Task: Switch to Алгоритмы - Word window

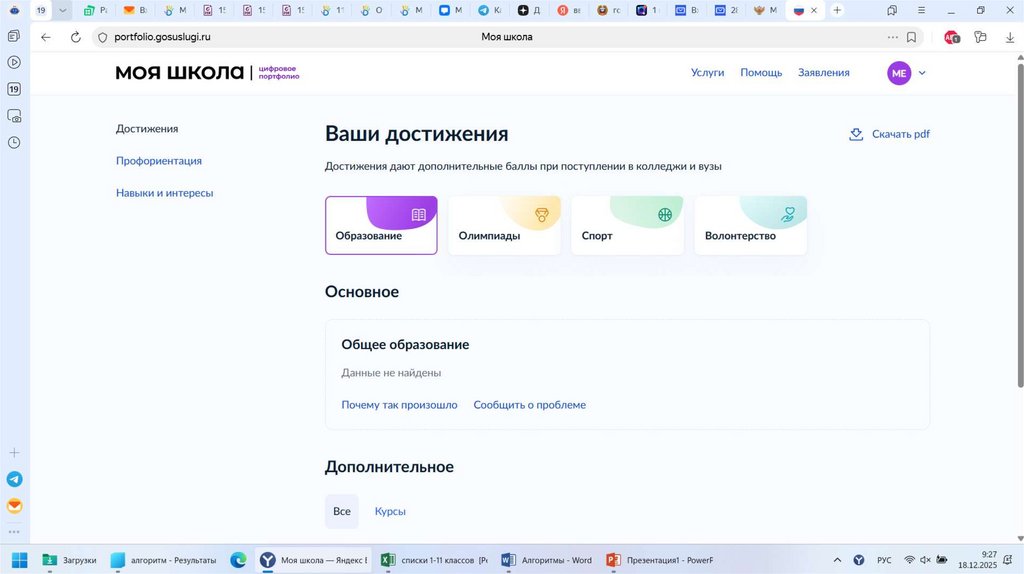Action: click(547, 560)
